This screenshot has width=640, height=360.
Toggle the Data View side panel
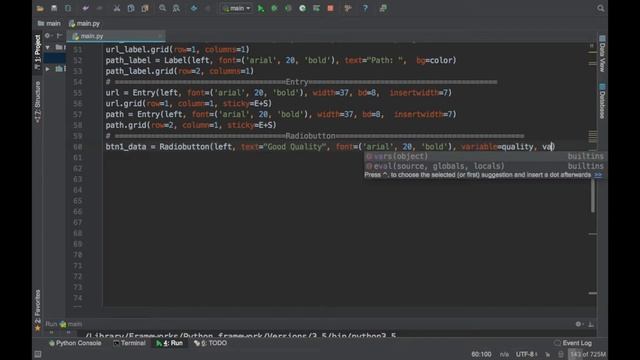(x=602, y=53)
